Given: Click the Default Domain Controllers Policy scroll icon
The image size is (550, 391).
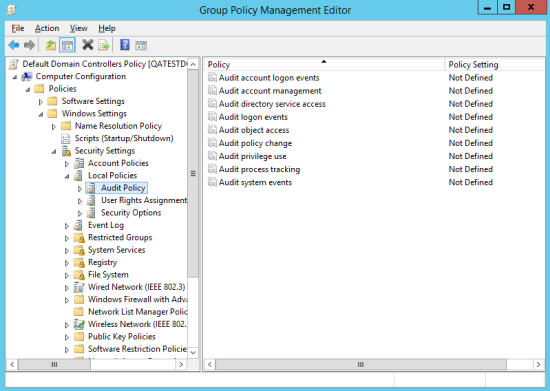Looking at the screenshot, I should 13,64.
